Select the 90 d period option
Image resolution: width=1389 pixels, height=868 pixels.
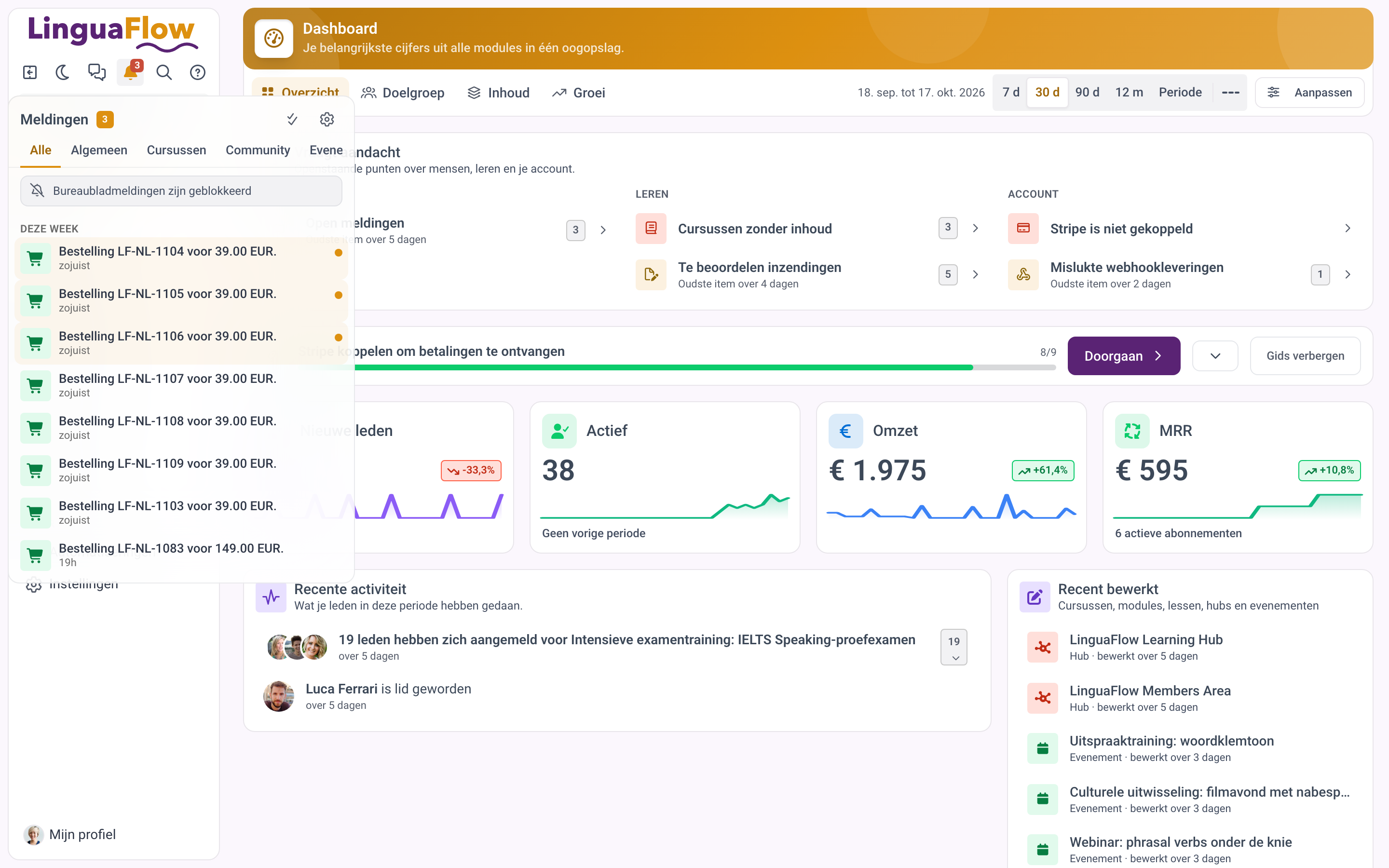point(1087,93)
